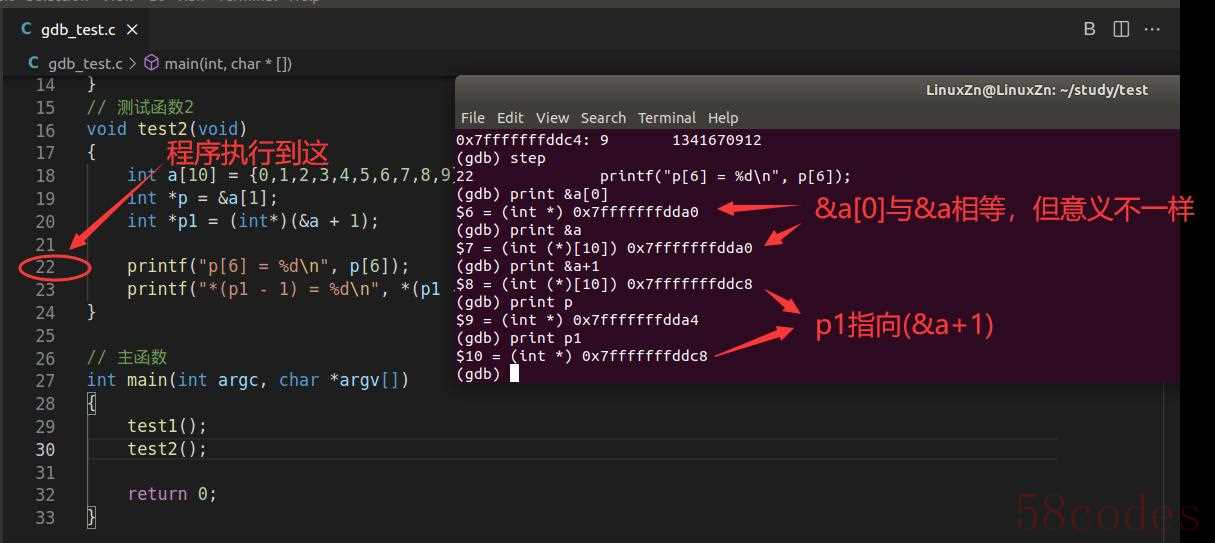Click the B icon in editor actions
Viewport: 1215px width, 543px height.
pyautogui.click(x=1089, y=29)
